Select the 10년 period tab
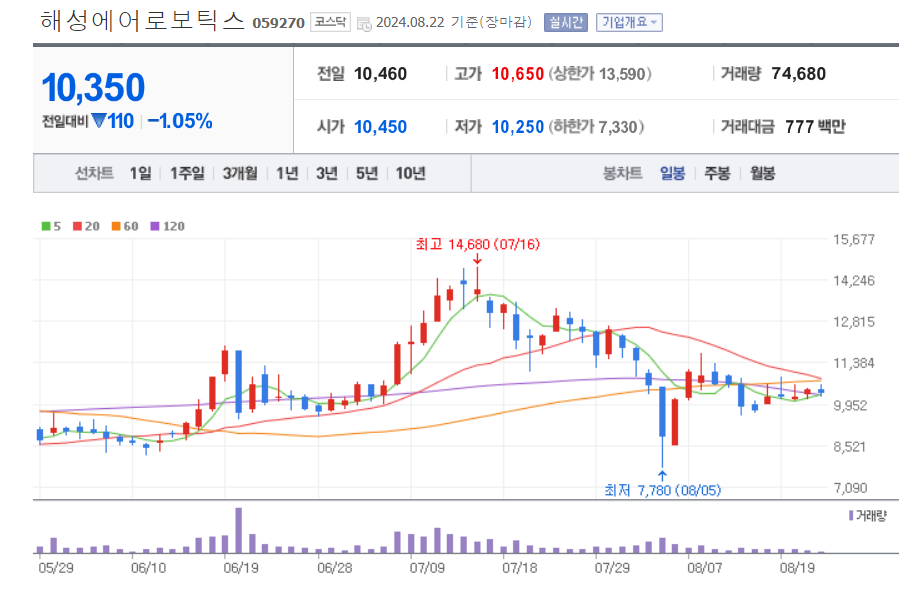 point(412,173)
